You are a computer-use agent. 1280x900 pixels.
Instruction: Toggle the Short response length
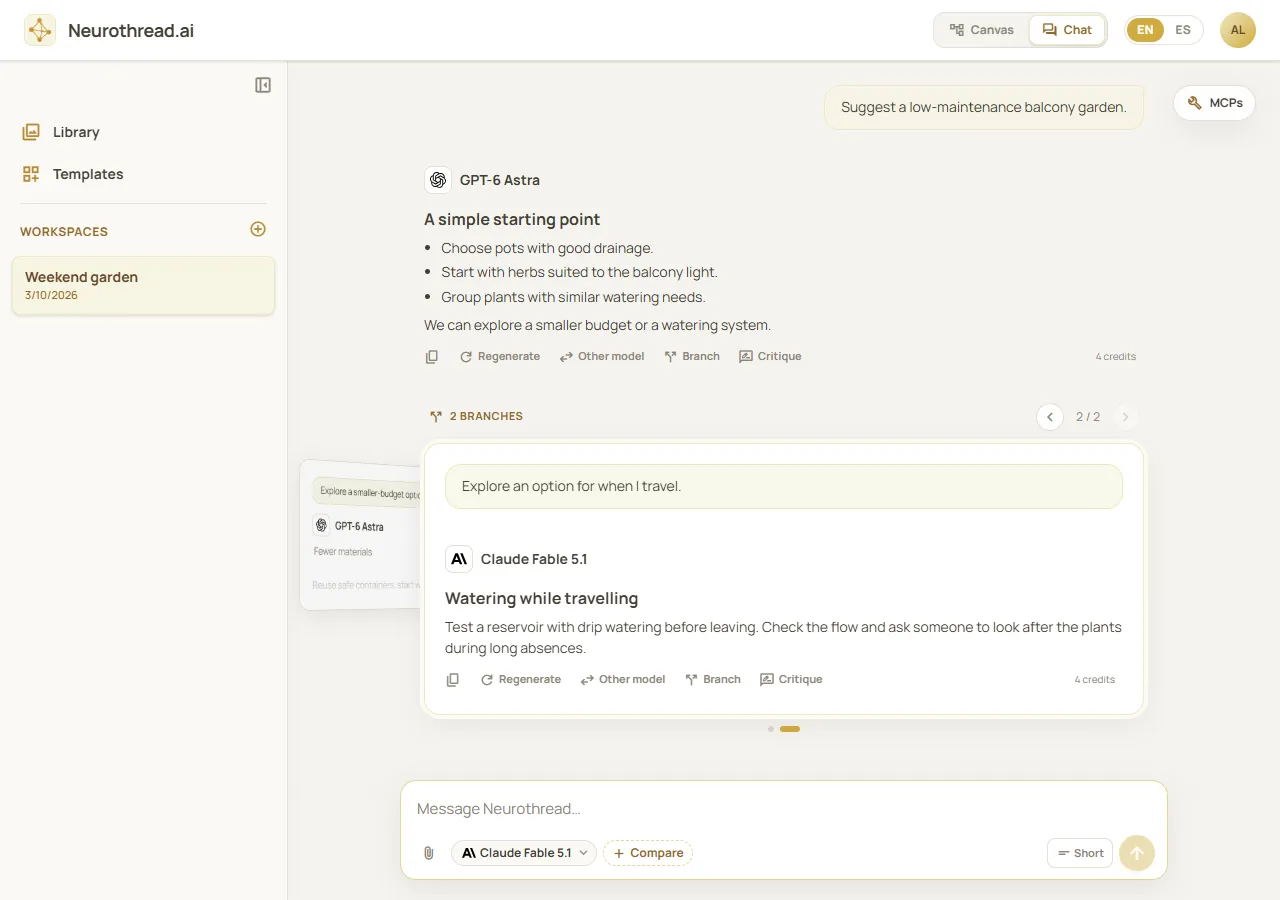[1080, 853]
